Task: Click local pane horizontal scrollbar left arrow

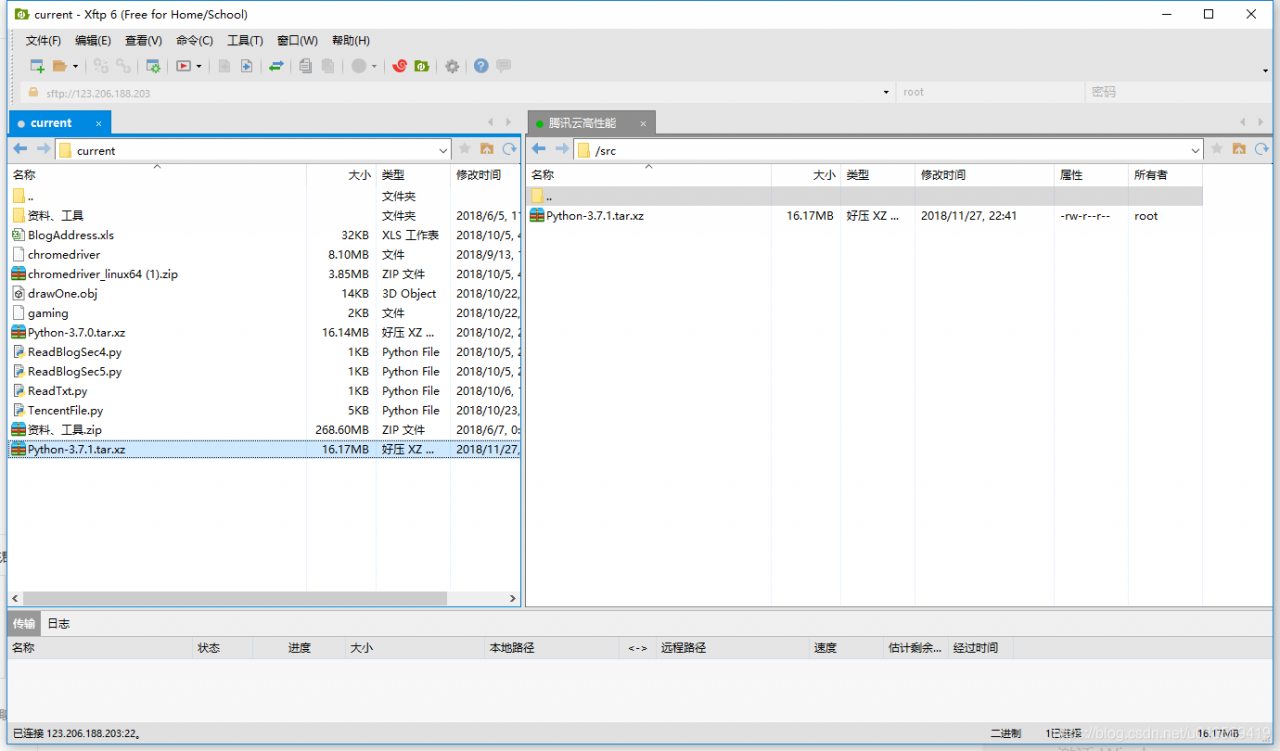Action: (14, 599)
